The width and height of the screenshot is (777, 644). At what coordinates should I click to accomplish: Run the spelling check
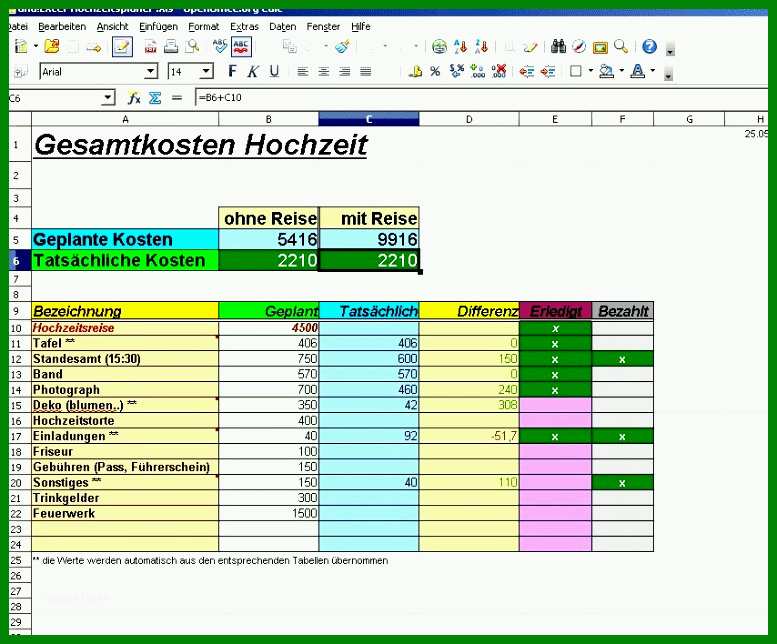point(220,47)
